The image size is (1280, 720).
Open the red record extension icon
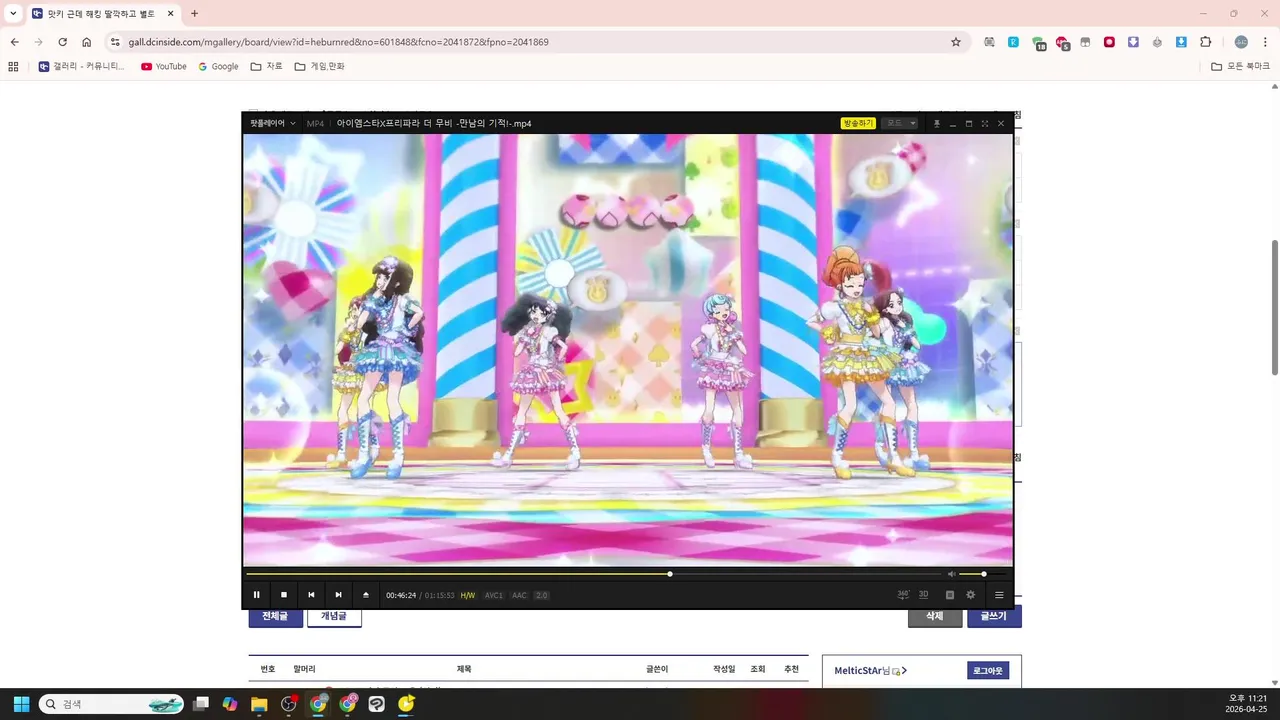(x=1109, y=42)
